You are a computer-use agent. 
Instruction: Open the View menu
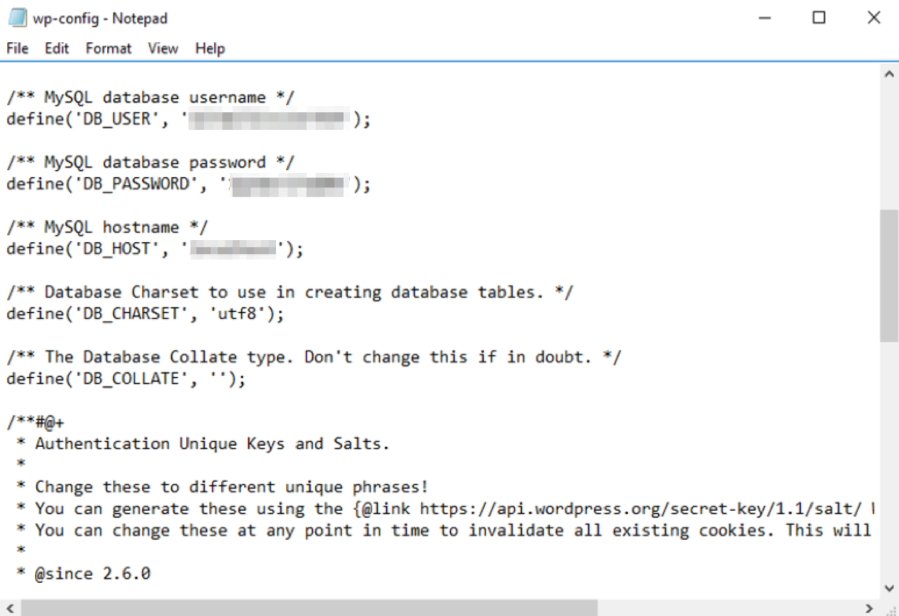pos(163,49)
